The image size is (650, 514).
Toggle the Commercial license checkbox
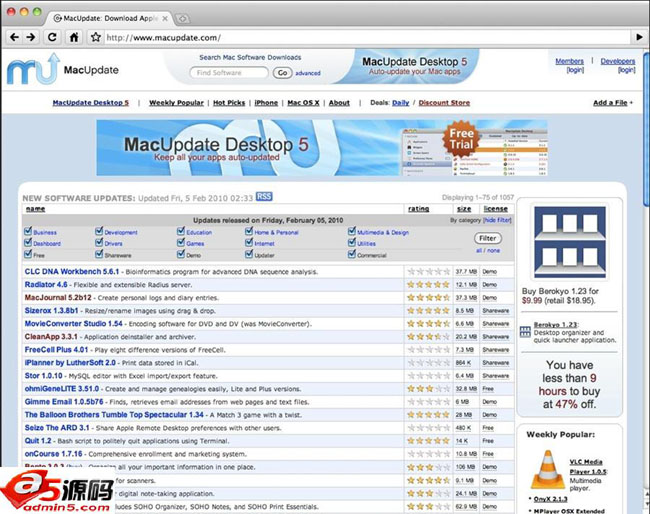pyautogui.click(x=352, y=254)
